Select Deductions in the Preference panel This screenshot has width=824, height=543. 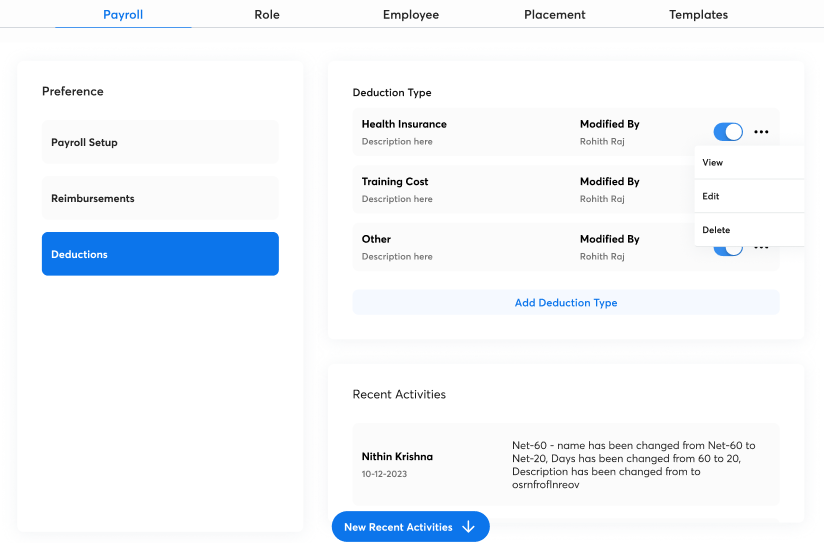(x=160, y=254)
